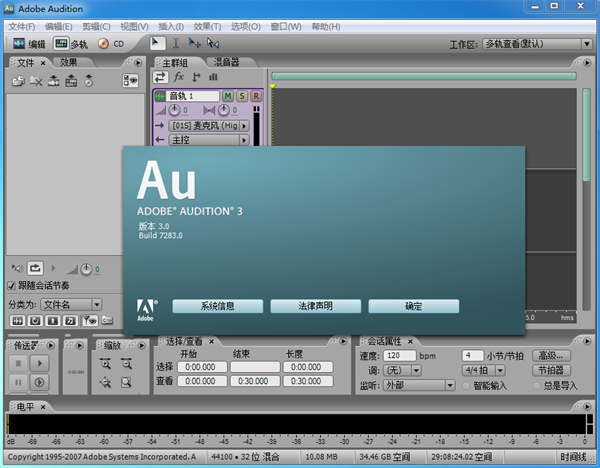Click the Stop button in Transport
This screenshot has height=468, width=600.
coord(18,363)
